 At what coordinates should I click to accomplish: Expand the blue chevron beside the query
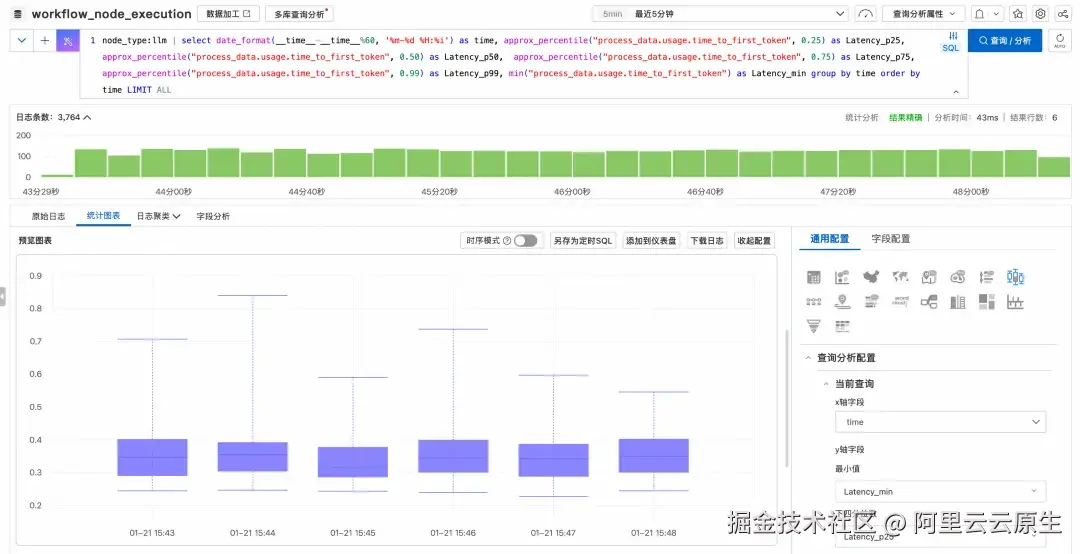point(22,41)
